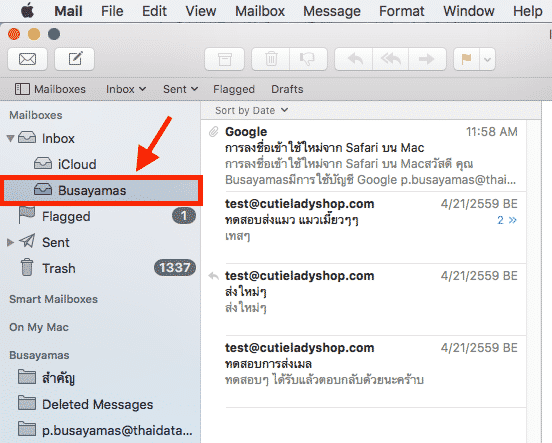Open the Help menu
Viewport: 552px width, 443px height.
[x=527, y=11]
